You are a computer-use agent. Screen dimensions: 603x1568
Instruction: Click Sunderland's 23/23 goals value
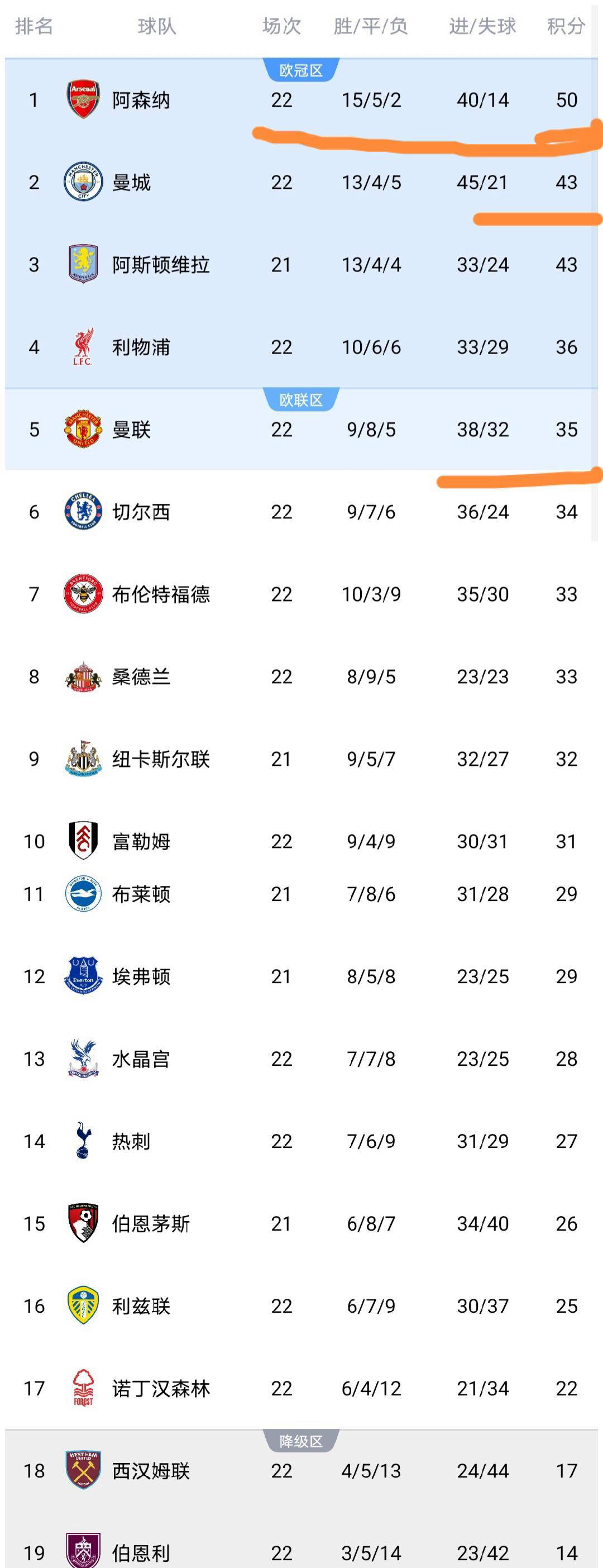tap(482, 676)
